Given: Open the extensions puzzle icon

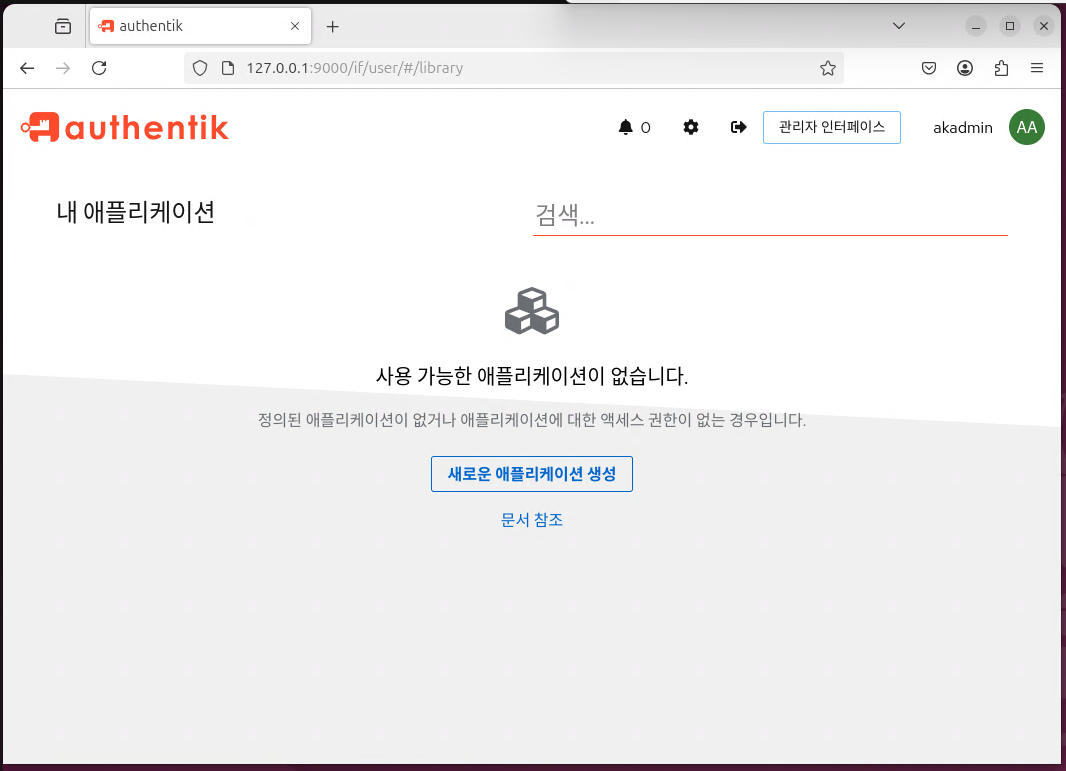Looking at the screenshot, I should click(1001, 68).
